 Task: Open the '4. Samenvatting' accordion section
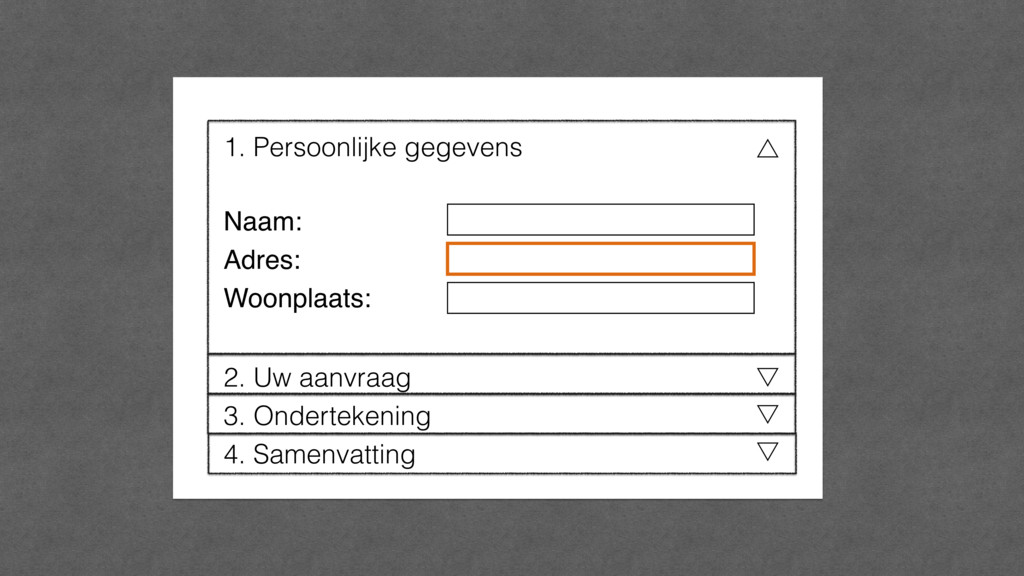pyautogui.click(x=502, y=453)
